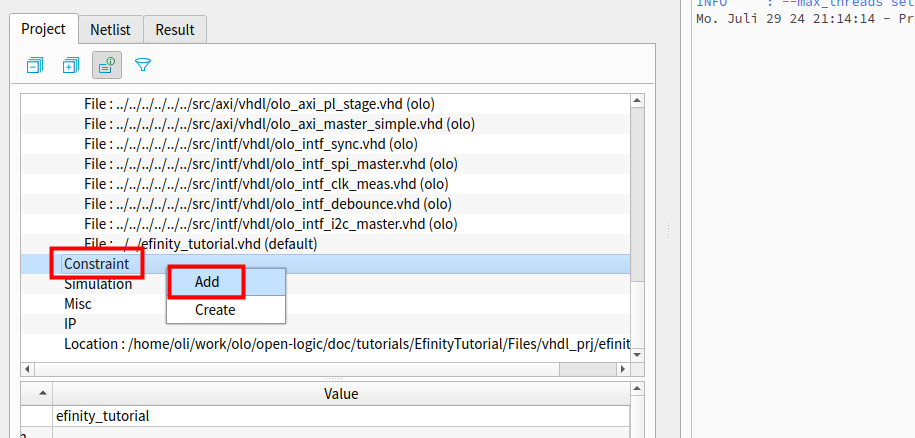Viewport: 915px width, 438px height.
Task: Click the tree's horizontal scrollbar thumb
Action: 296,369
